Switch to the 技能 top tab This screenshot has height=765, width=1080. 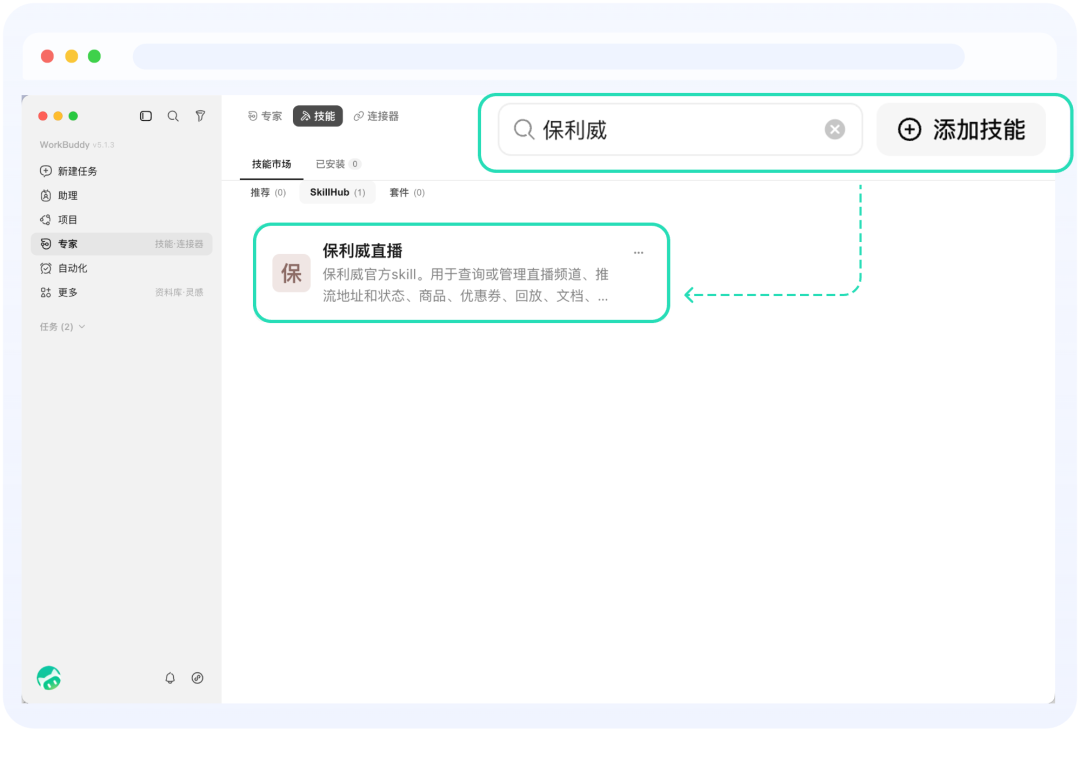(318, 116)
